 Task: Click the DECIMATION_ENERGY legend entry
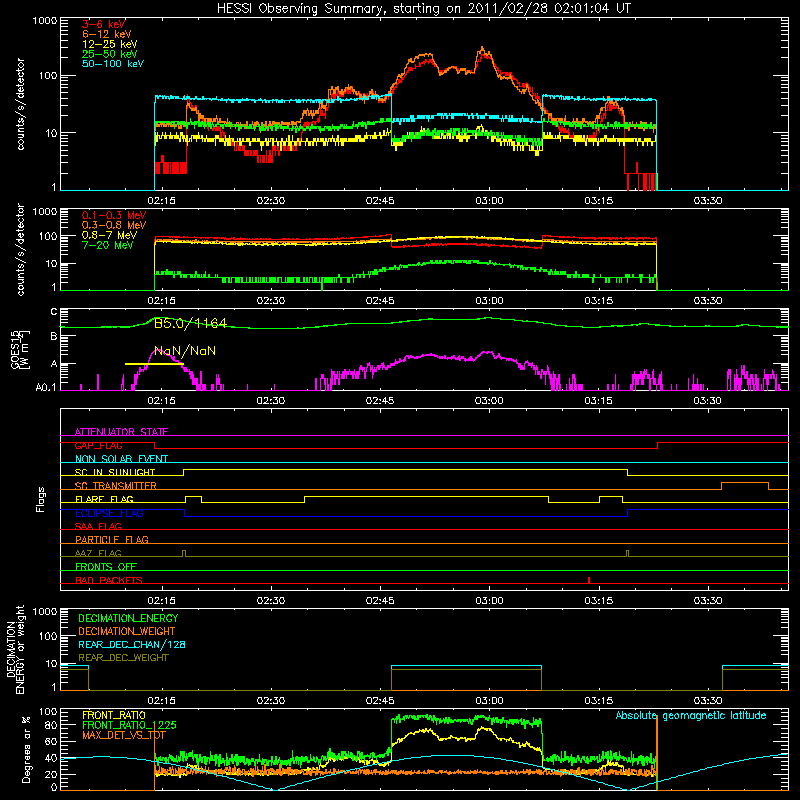pyautogui.click(x=128, y=618)
